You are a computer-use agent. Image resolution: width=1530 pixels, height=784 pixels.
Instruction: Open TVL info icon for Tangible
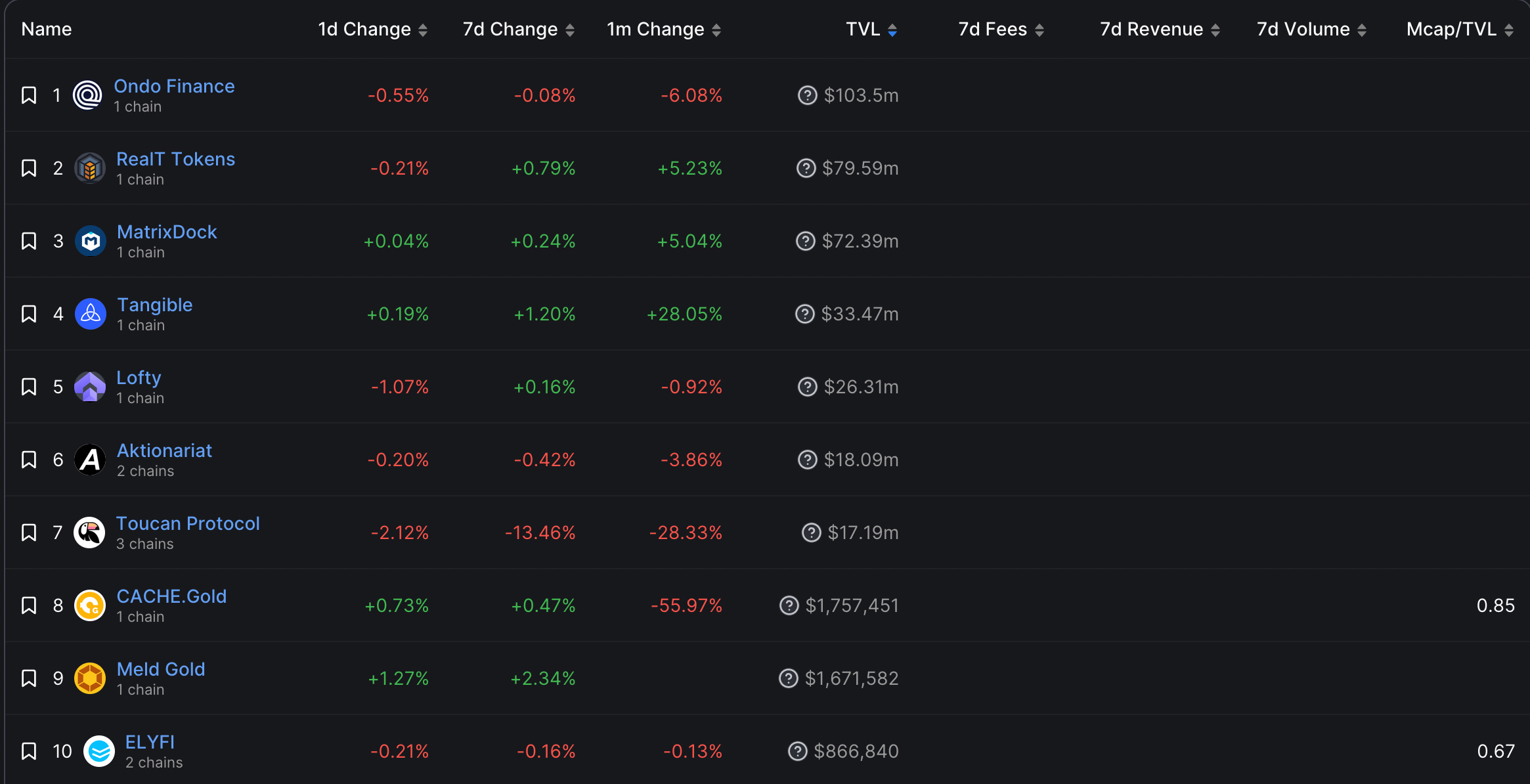(804, 314)
